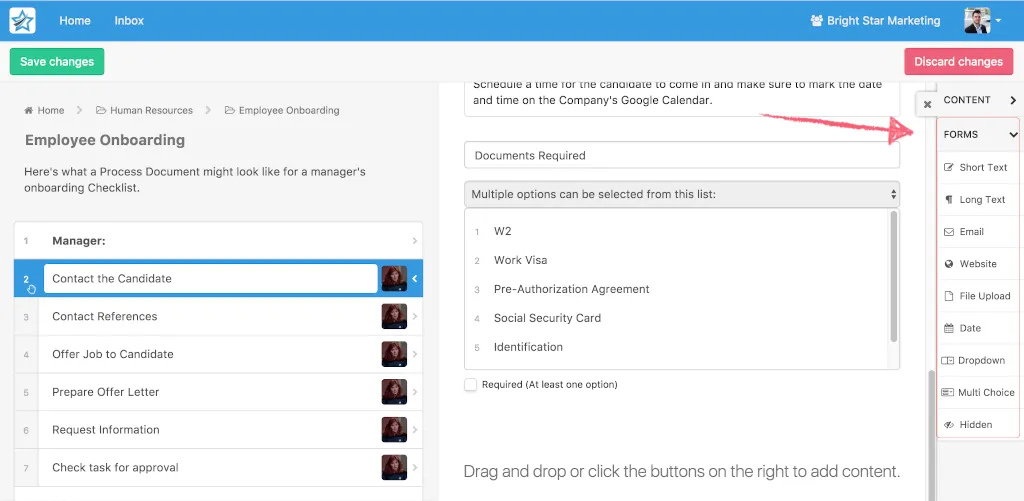1024x501 pixels.
Task: Open the user profile avatar menu
Action: (x=982, y=20)
